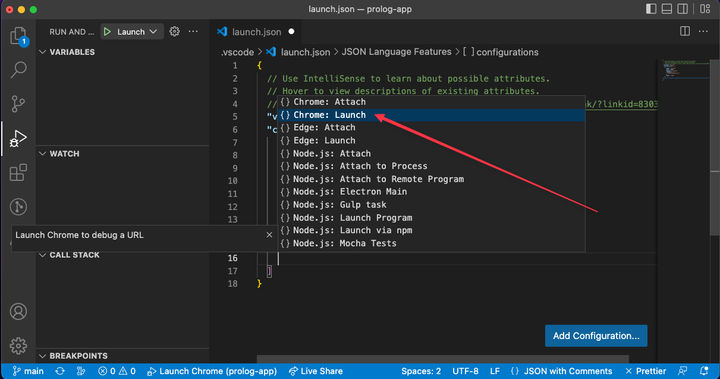
Task: Start debugging with the green play icon
Action: tap(107, 32)
